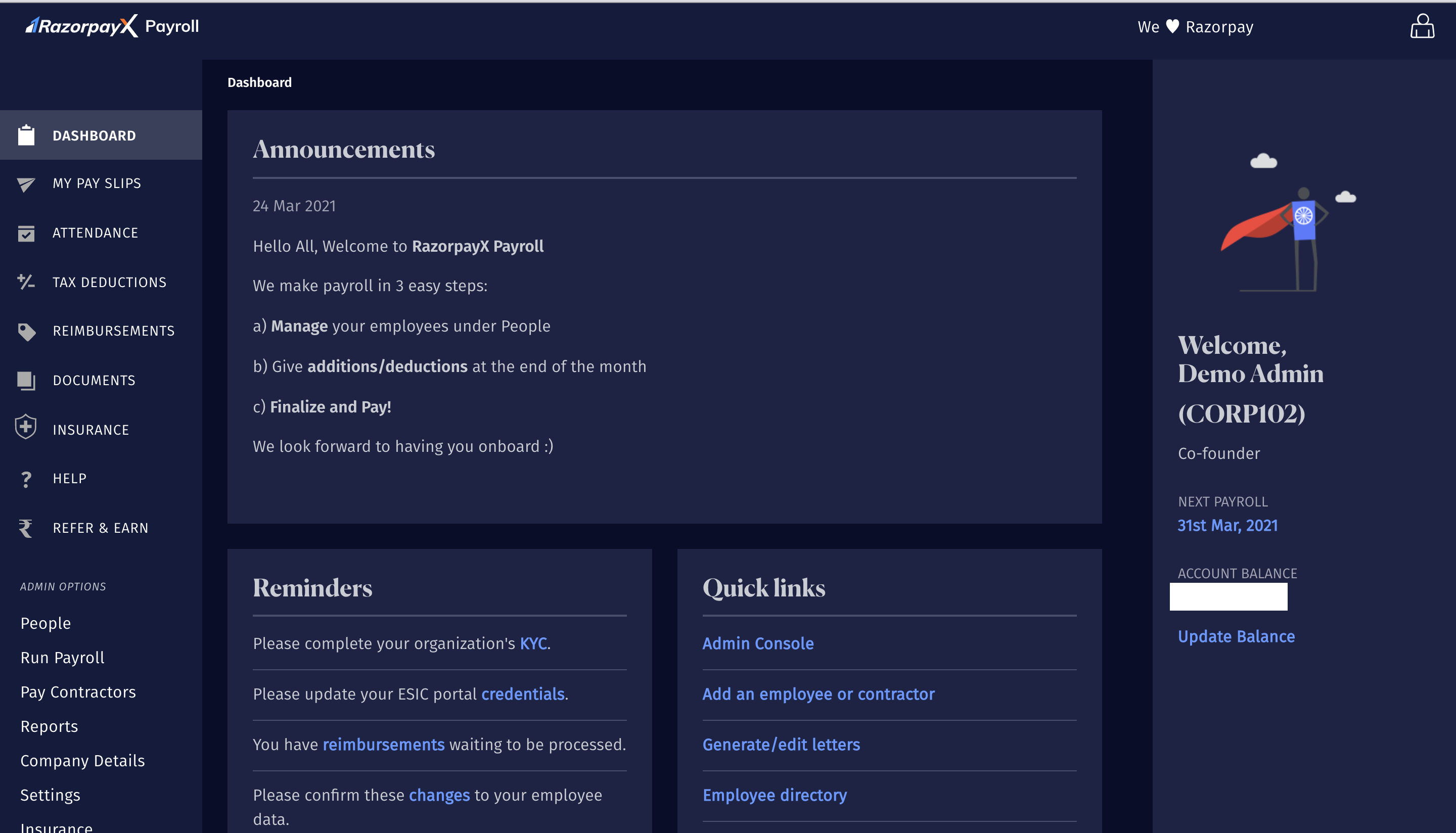This screenshot has width=1456, height=833.
Task: Open Admin Console quick link
Action: click(x=757, y=643)
